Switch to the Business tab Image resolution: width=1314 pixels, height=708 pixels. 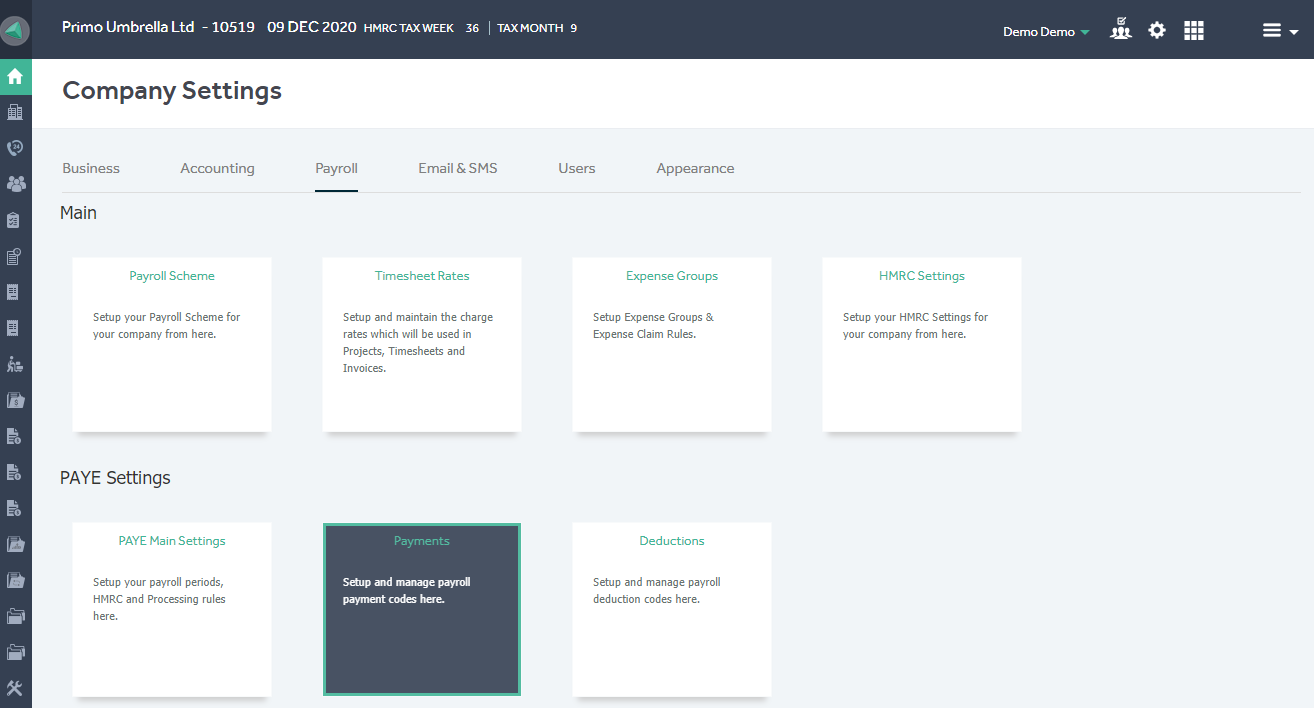[91, 168]
